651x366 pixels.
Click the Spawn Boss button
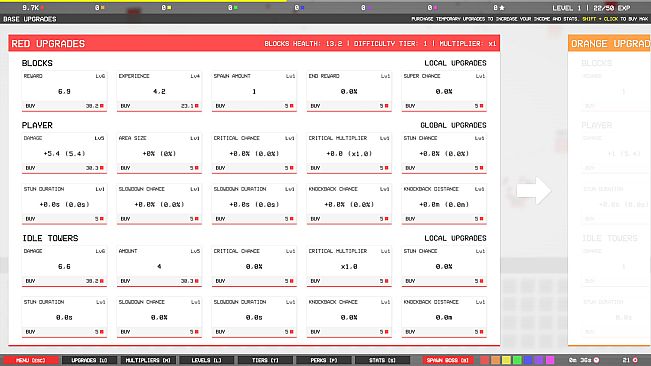tap(448, 360)
